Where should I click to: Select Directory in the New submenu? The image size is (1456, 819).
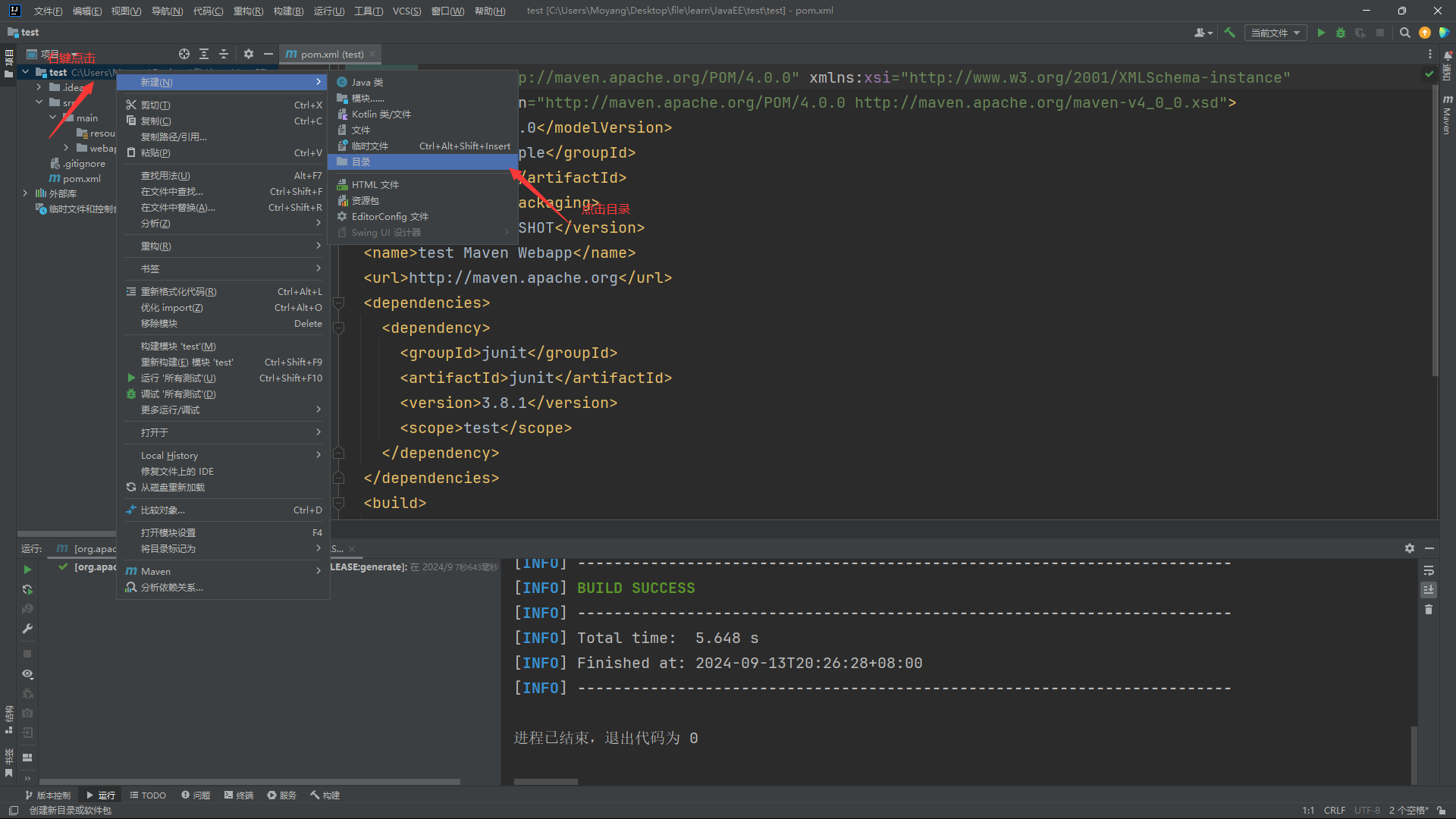click(x=422, y=162)
